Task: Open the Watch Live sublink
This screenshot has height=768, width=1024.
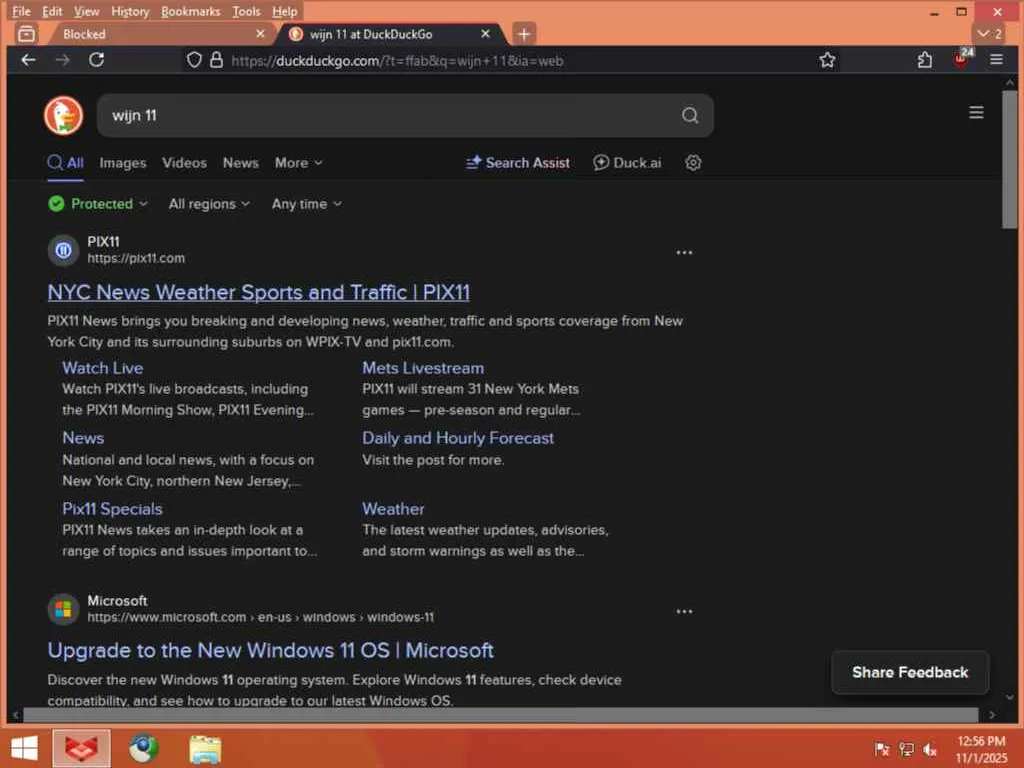Action: point(103,368)
